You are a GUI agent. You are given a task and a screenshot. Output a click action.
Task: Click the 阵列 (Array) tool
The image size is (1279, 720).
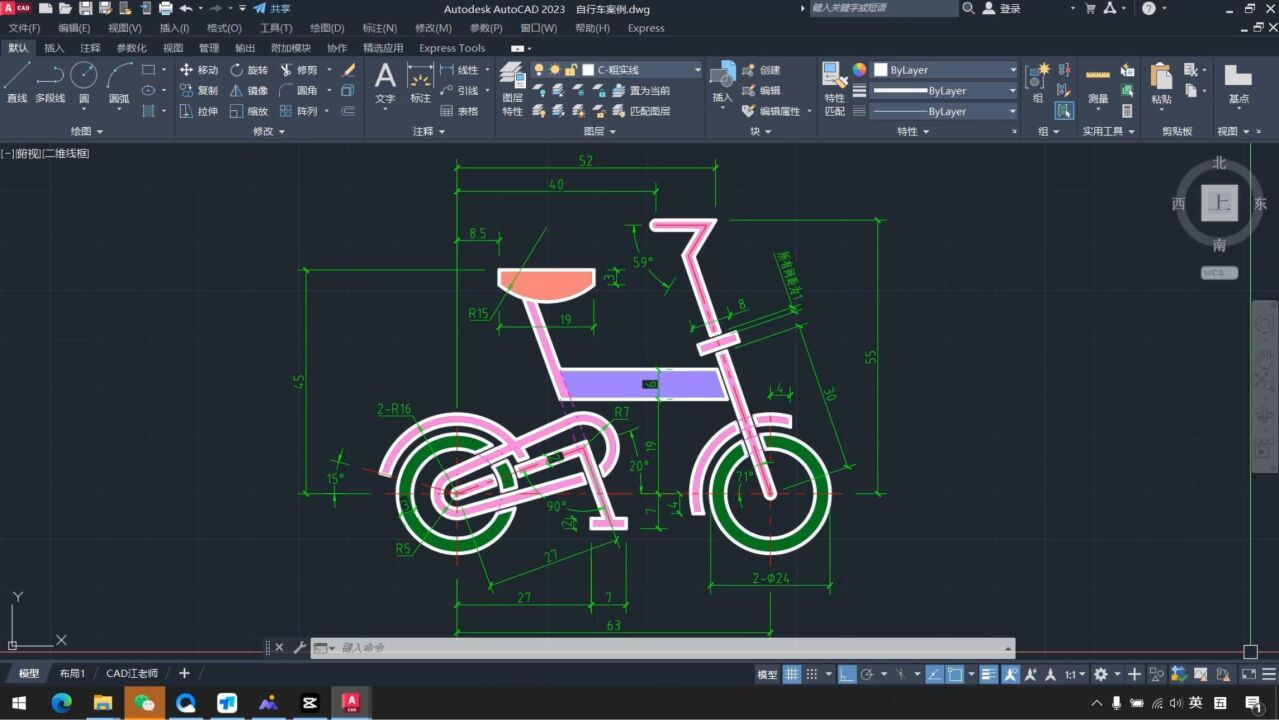pyautogui.click(x=298, y=111)
